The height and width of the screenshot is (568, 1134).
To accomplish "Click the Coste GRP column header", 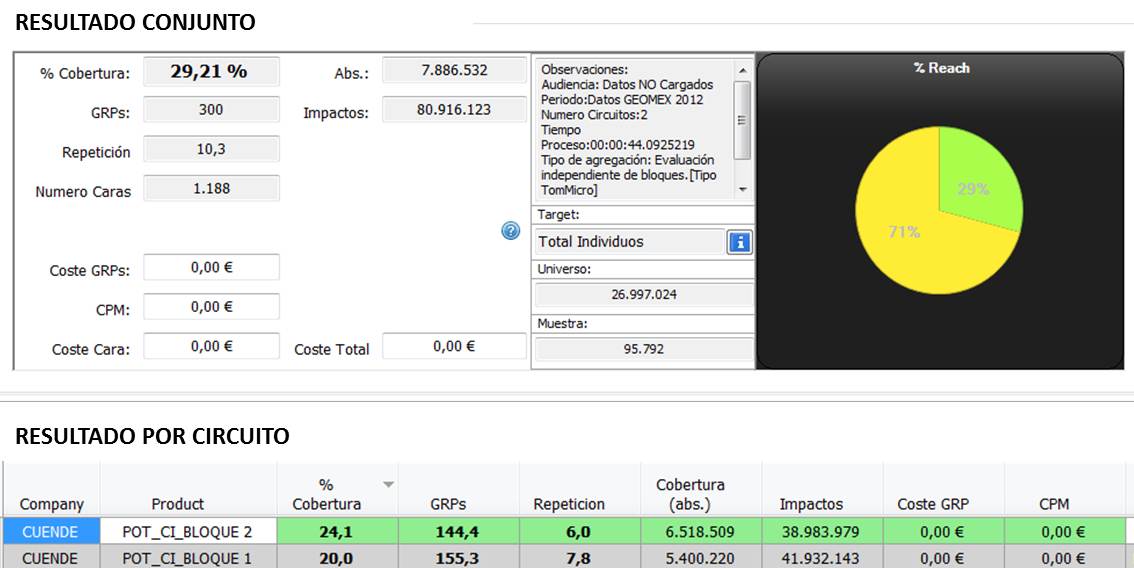I will (x=934, y=504).
